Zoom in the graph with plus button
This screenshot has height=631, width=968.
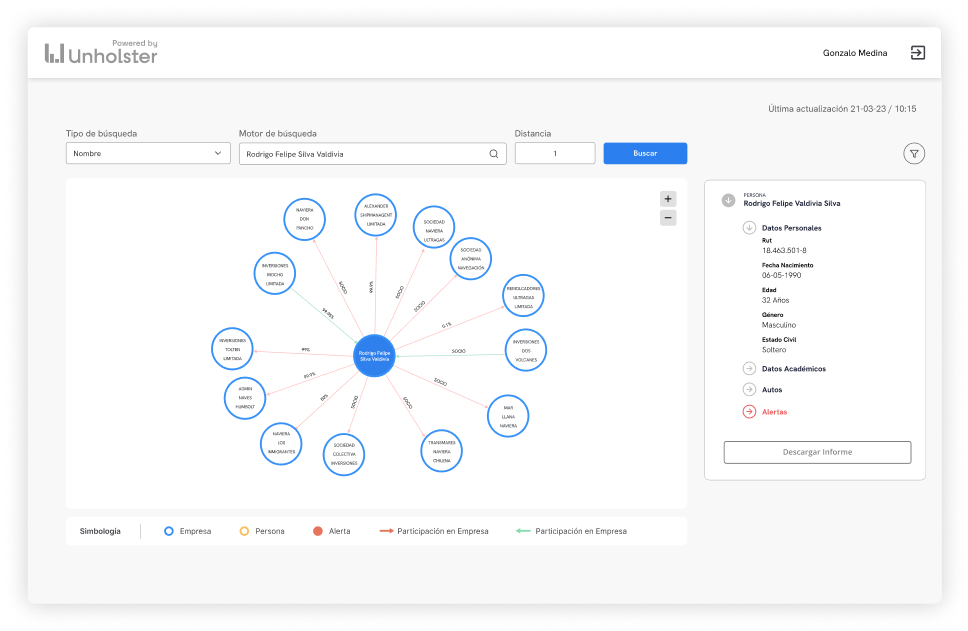pyautogui.click(x=668, y=198)
